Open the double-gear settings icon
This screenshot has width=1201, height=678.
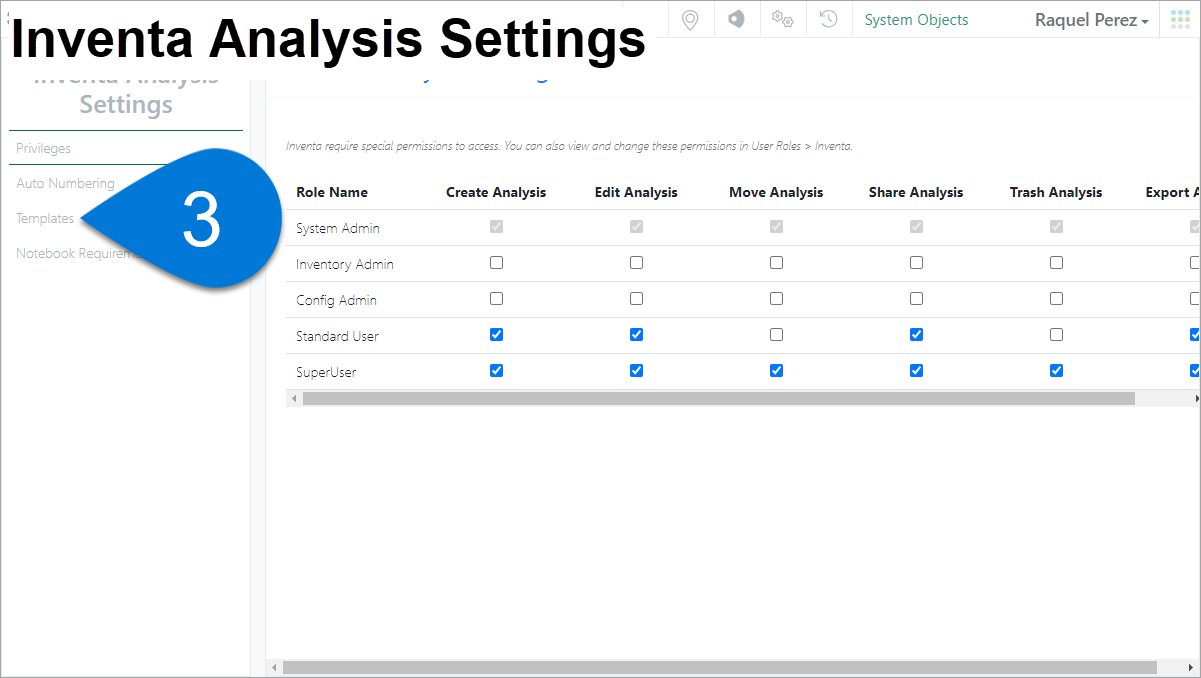(x=782, y=19)
